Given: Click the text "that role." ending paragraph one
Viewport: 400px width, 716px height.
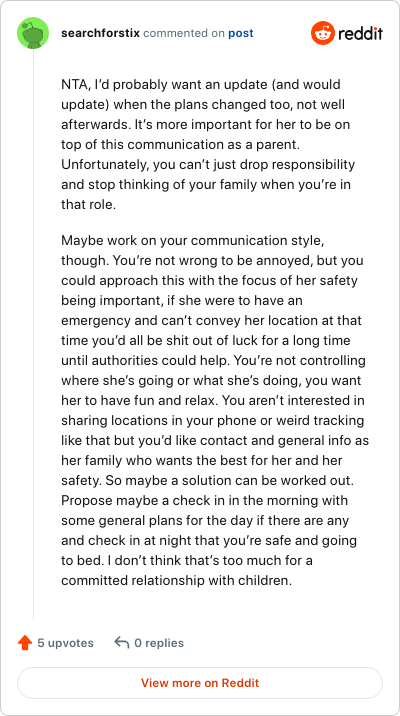Looking at the screenshot, I should coord(89,205).
